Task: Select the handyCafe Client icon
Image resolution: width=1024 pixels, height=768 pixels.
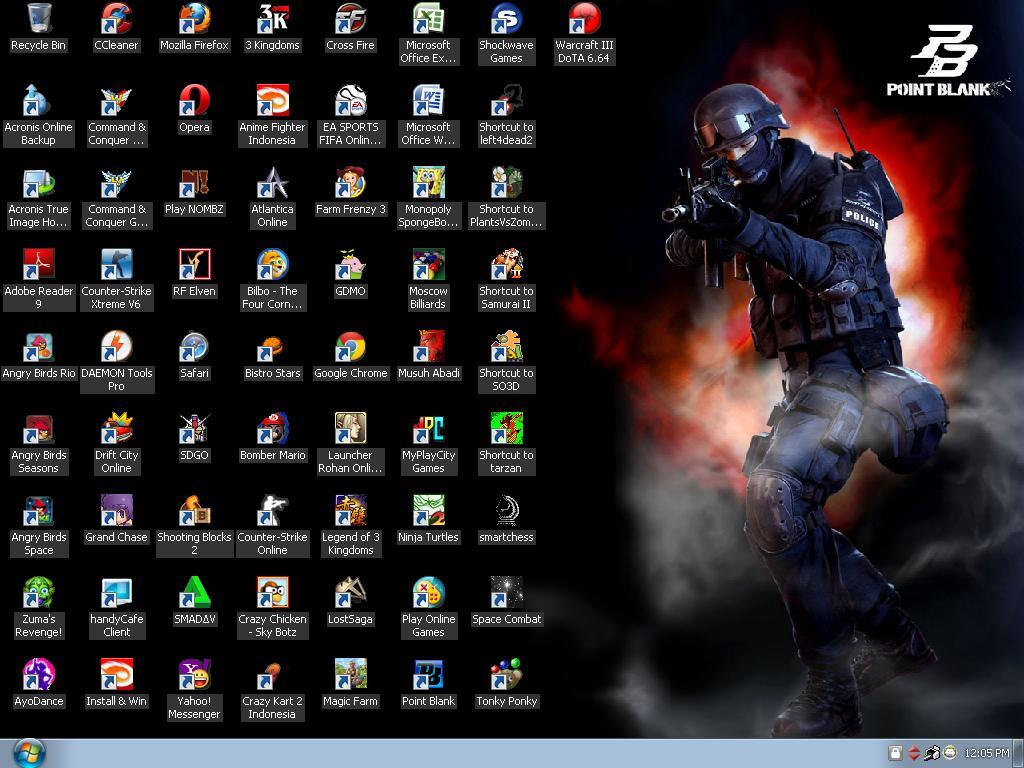Action: point(116,592)
